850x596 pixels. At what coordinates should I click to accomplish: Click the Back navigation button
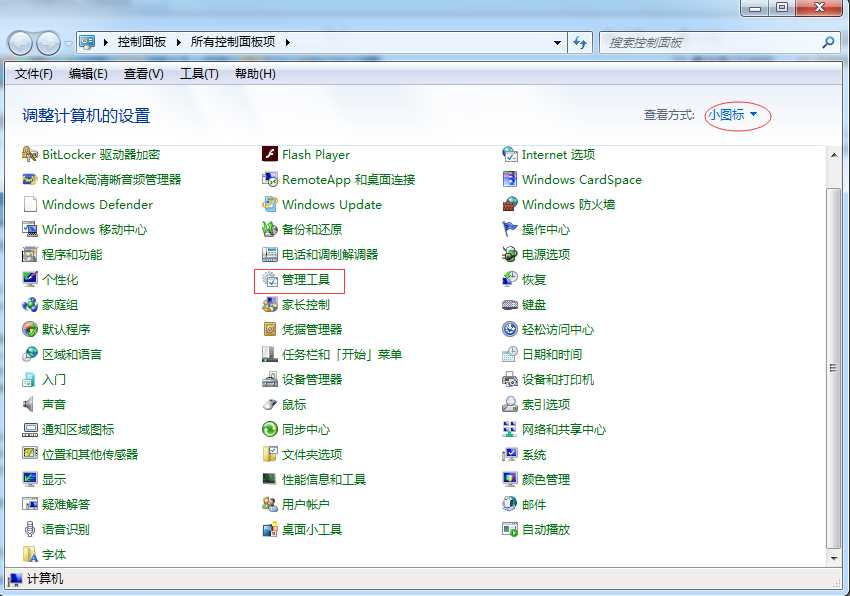21,43
